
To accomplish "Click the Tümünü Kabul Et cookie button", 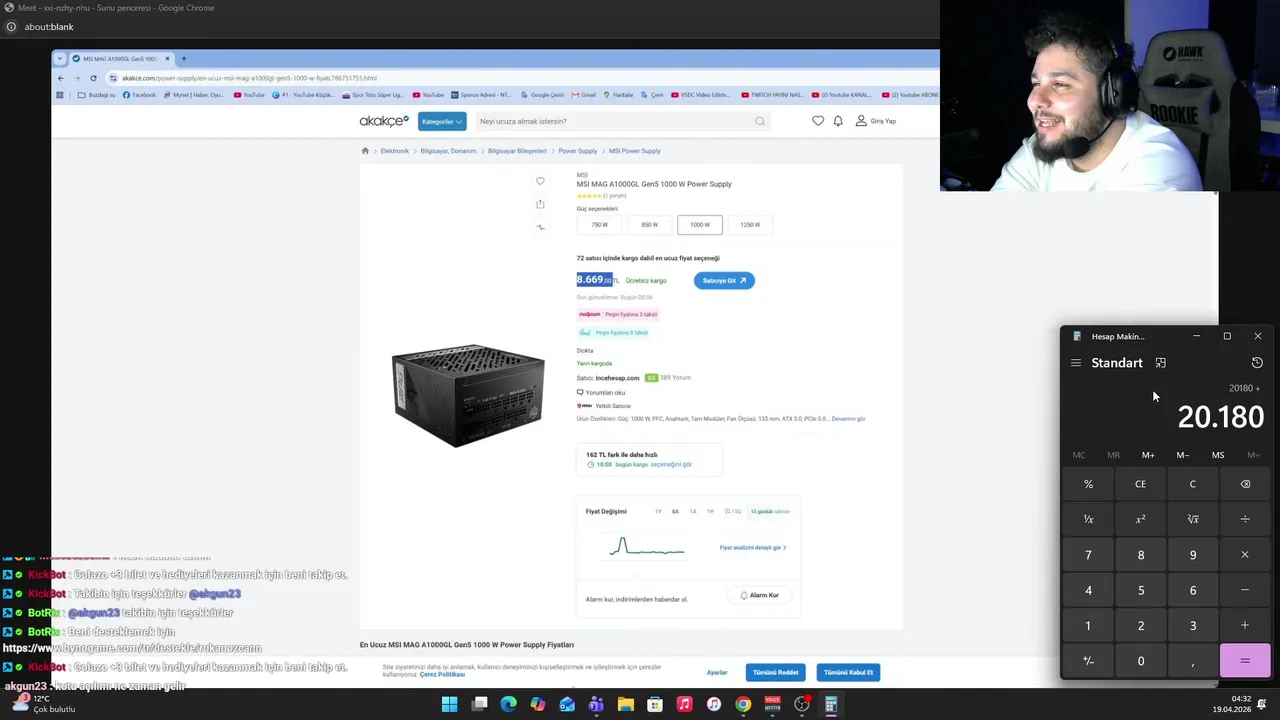I will tap(848, 673).
